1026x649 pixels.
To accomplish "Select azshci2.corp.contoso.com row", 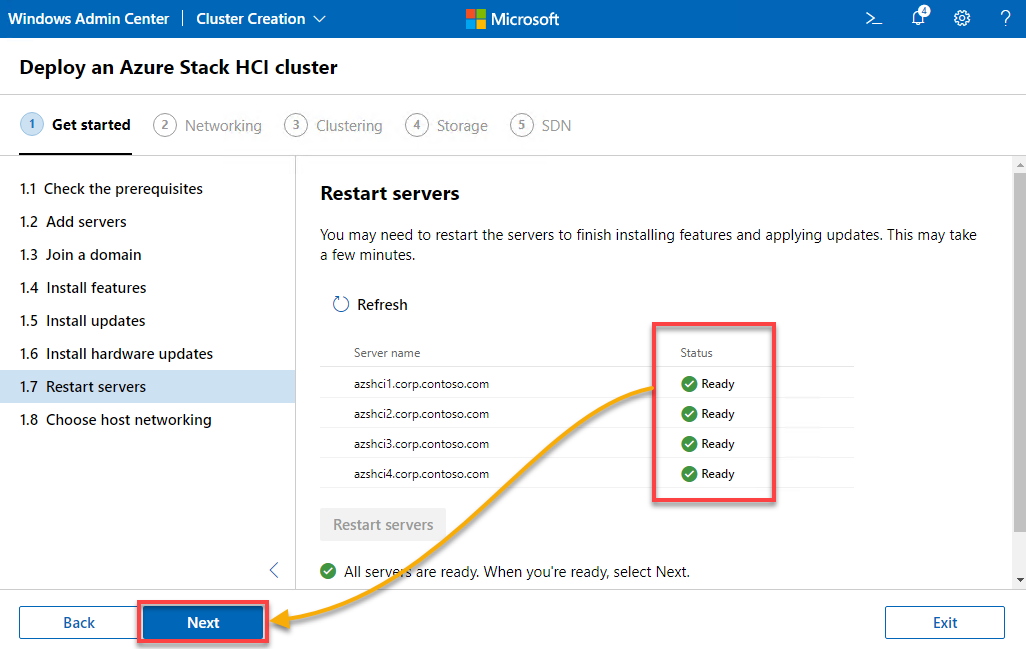I will pos(587,414).
